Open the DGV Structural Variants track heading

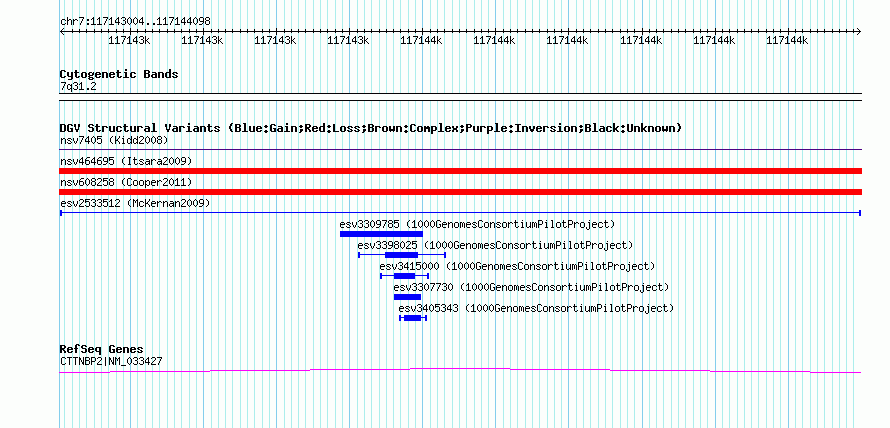[371, 128]
